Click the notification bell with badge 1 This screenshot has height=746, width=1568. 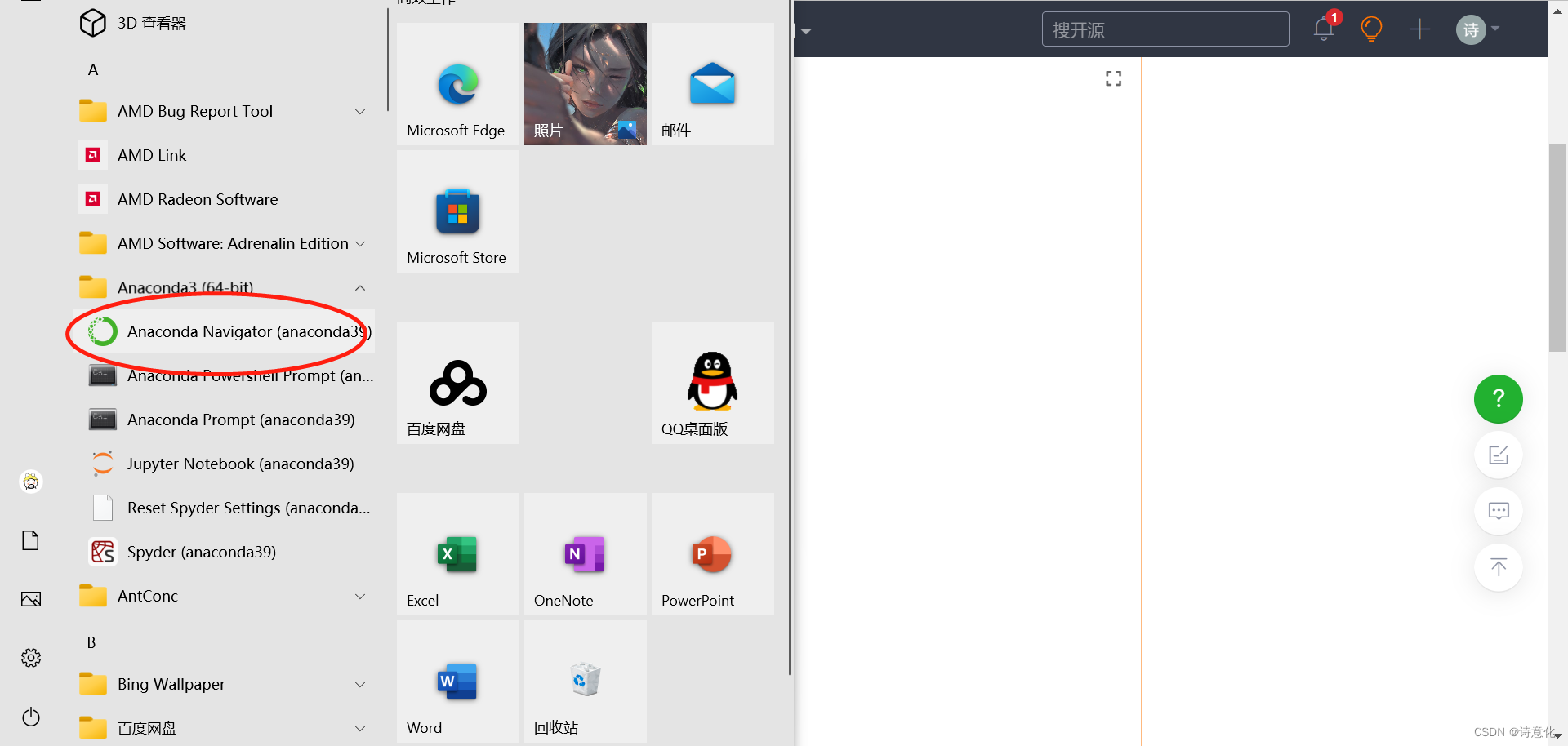(1323, 29)
